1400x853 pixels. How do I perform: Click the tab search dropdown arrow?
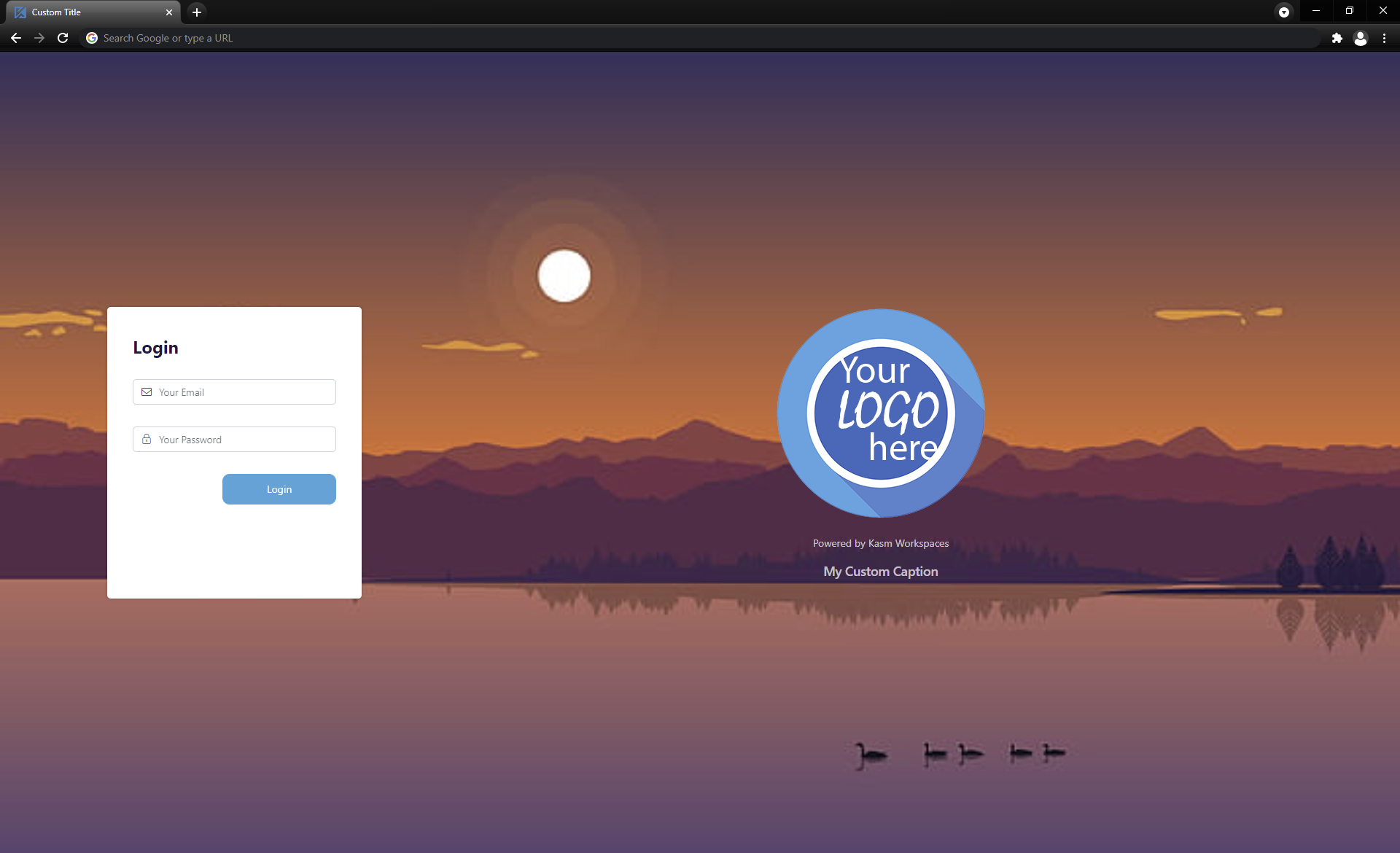[x=1283, y=12]
